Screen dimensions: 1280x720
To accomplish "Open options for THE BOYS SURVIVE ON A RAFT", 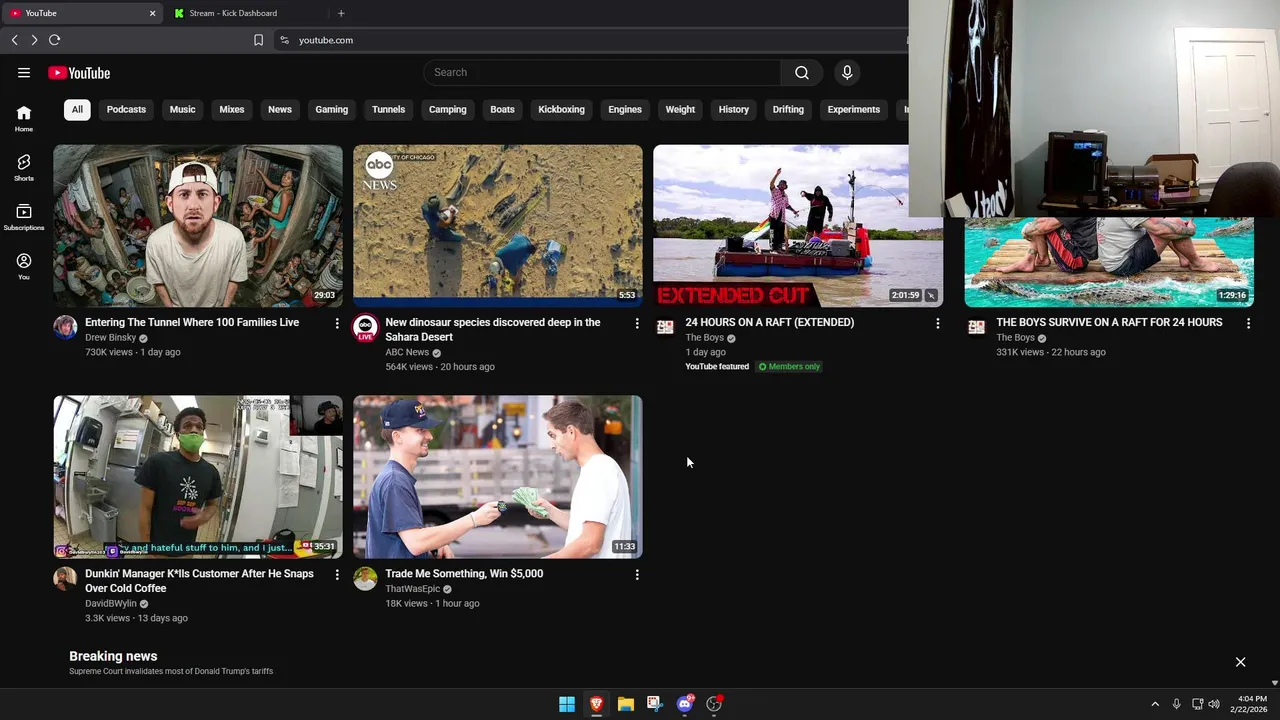I will [1248, 323].
